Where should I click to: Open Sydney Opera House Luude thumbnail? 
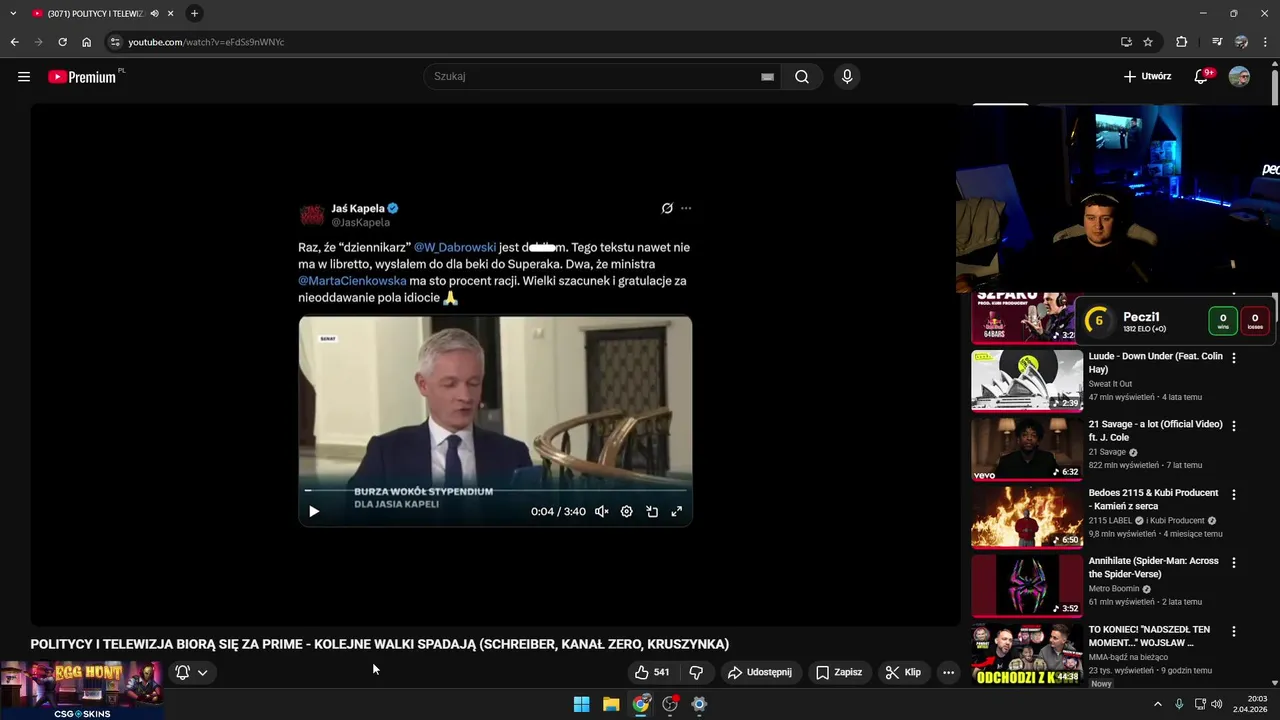coord(1027,380)
